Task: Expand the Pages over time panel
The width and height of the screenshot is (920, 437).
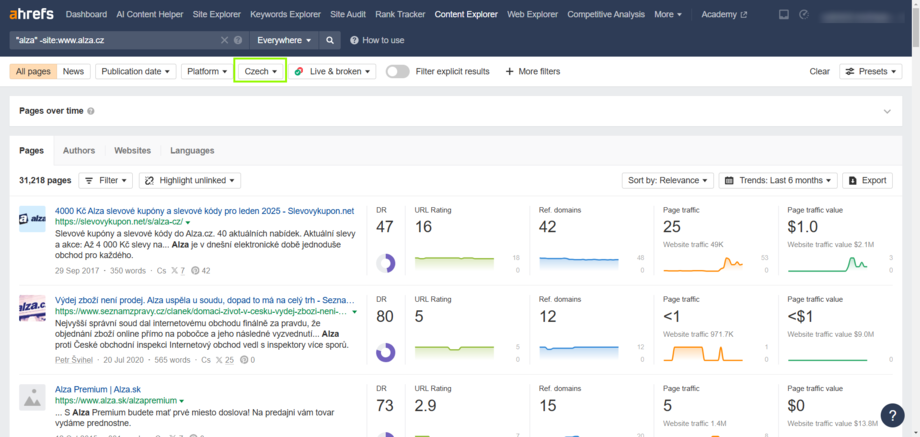Action: tap(887, 112)
